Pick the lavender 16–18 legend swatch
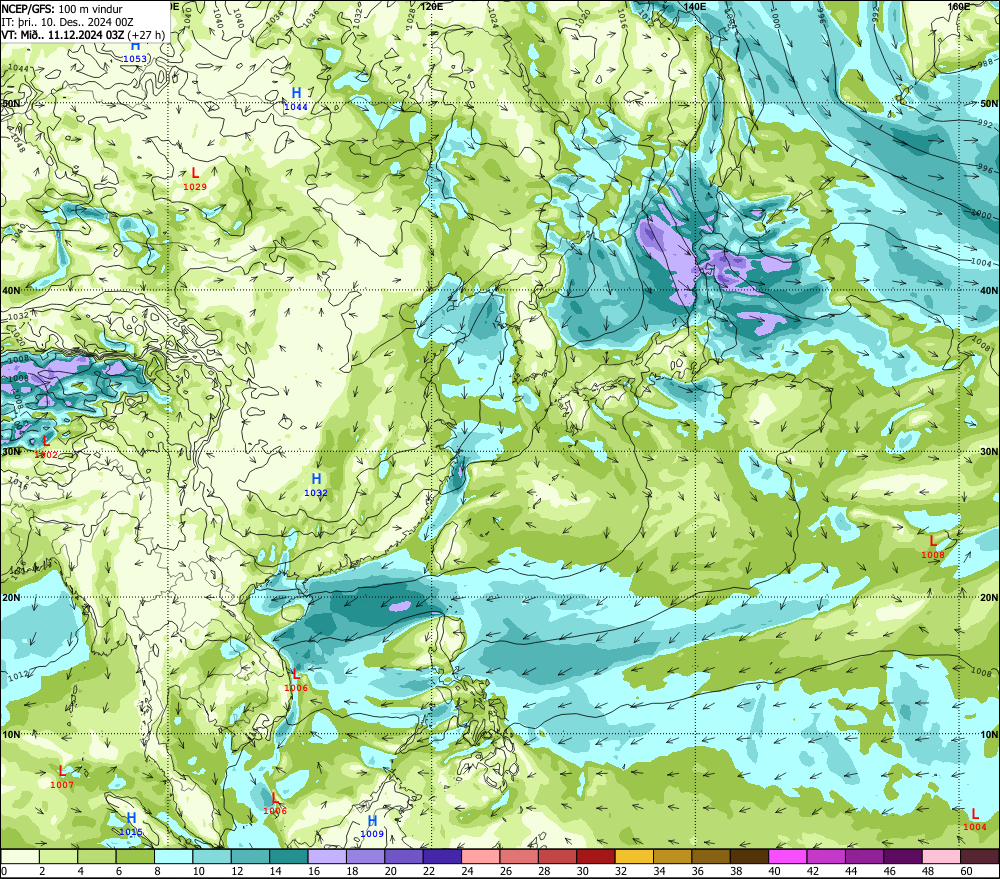Screen dimensions: 1000x879 pos(327,856)
